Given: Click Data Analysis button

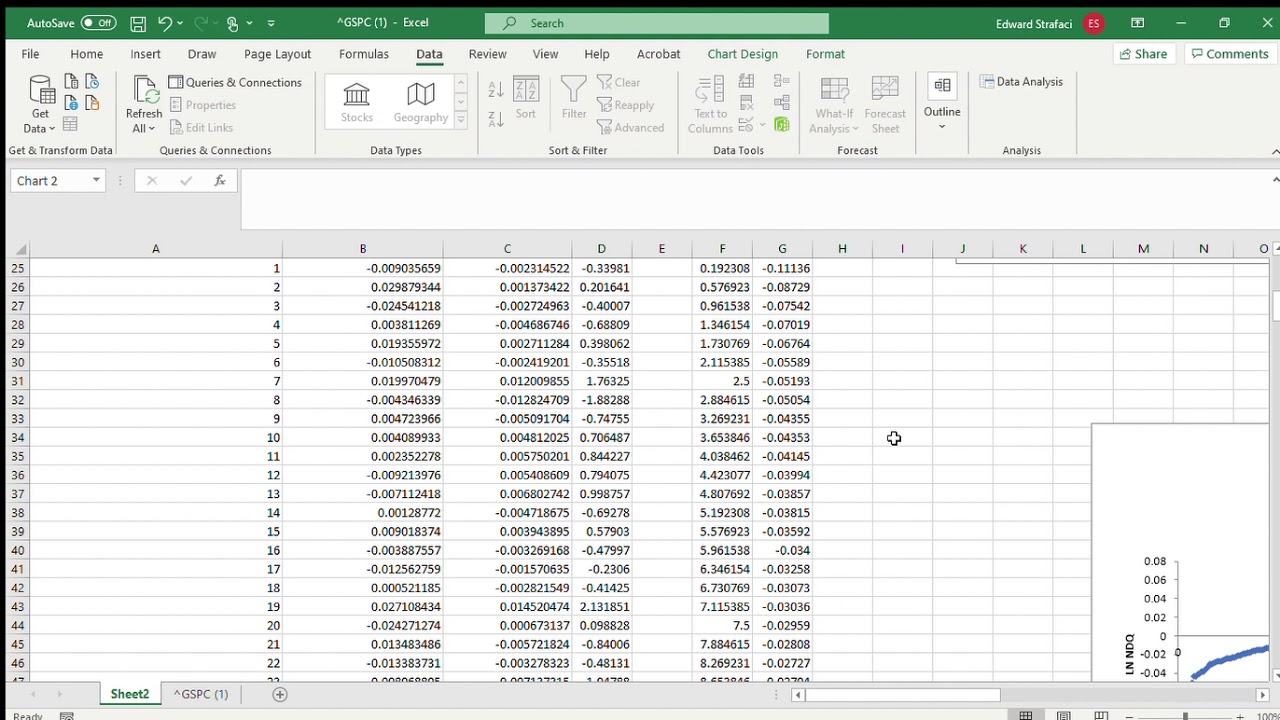Looking at the screenshot, I should pyautogui.click(x=1021, y=82).
